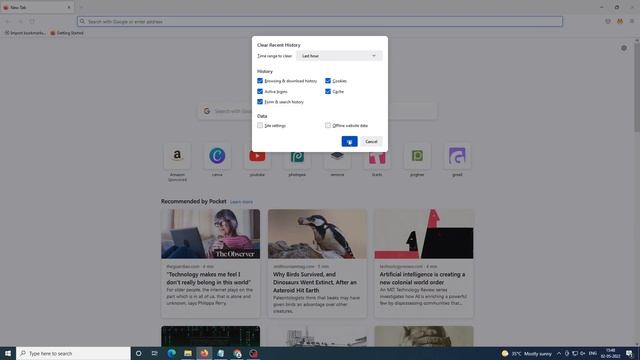The height and width of the screenshot is (360, 640).
Task: Confirm clearing with the blue OK button
Action: click(349, 141)
